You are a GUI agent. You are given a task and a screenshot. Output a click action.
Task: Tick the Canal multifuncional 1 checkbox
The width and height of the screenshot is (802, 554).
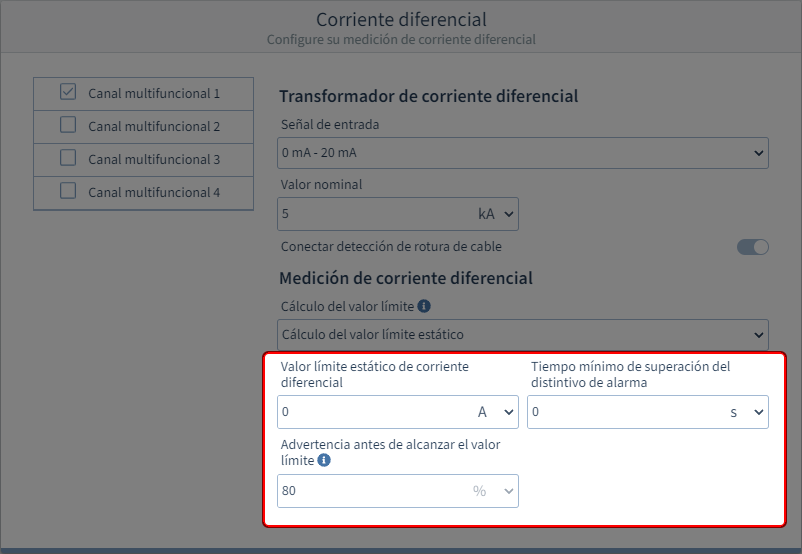[68, 92]
